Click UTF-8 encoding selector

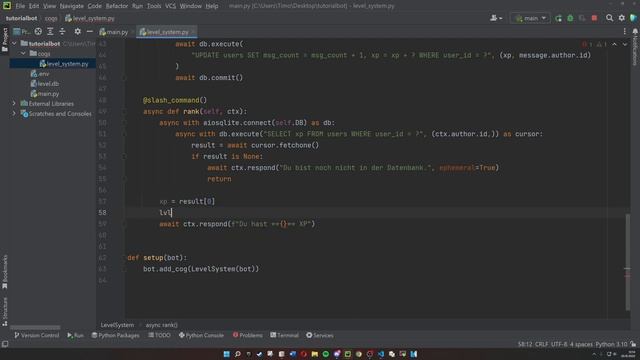[560, 344]
